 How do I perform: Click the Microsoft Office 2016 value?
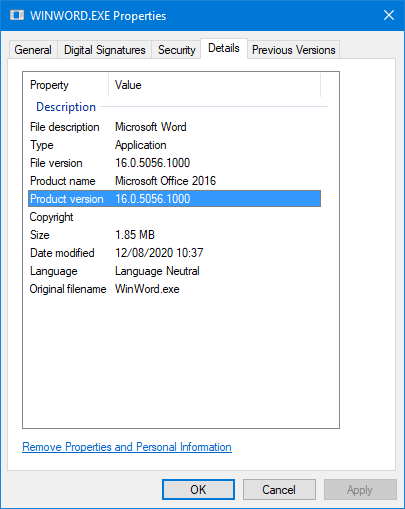click(166, 181)
